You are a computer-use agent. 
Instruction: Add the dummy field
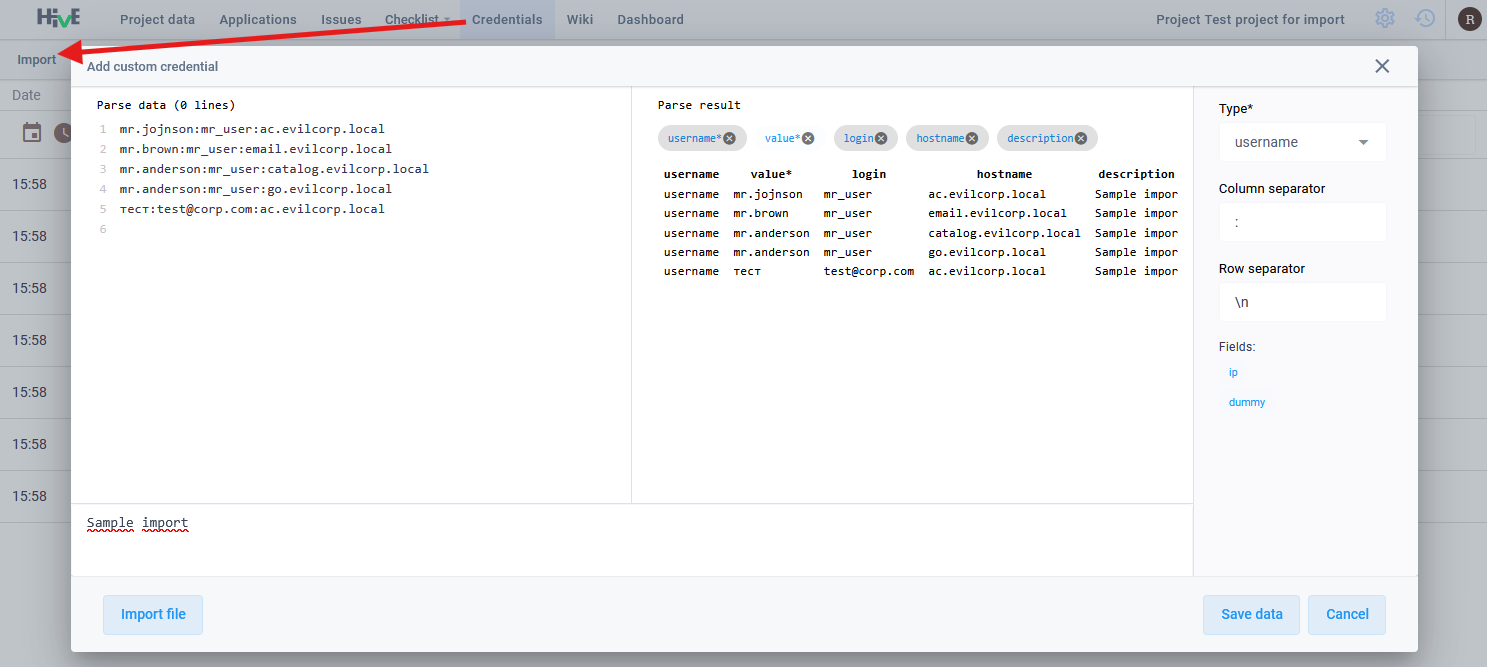[x=1246, y=402]
